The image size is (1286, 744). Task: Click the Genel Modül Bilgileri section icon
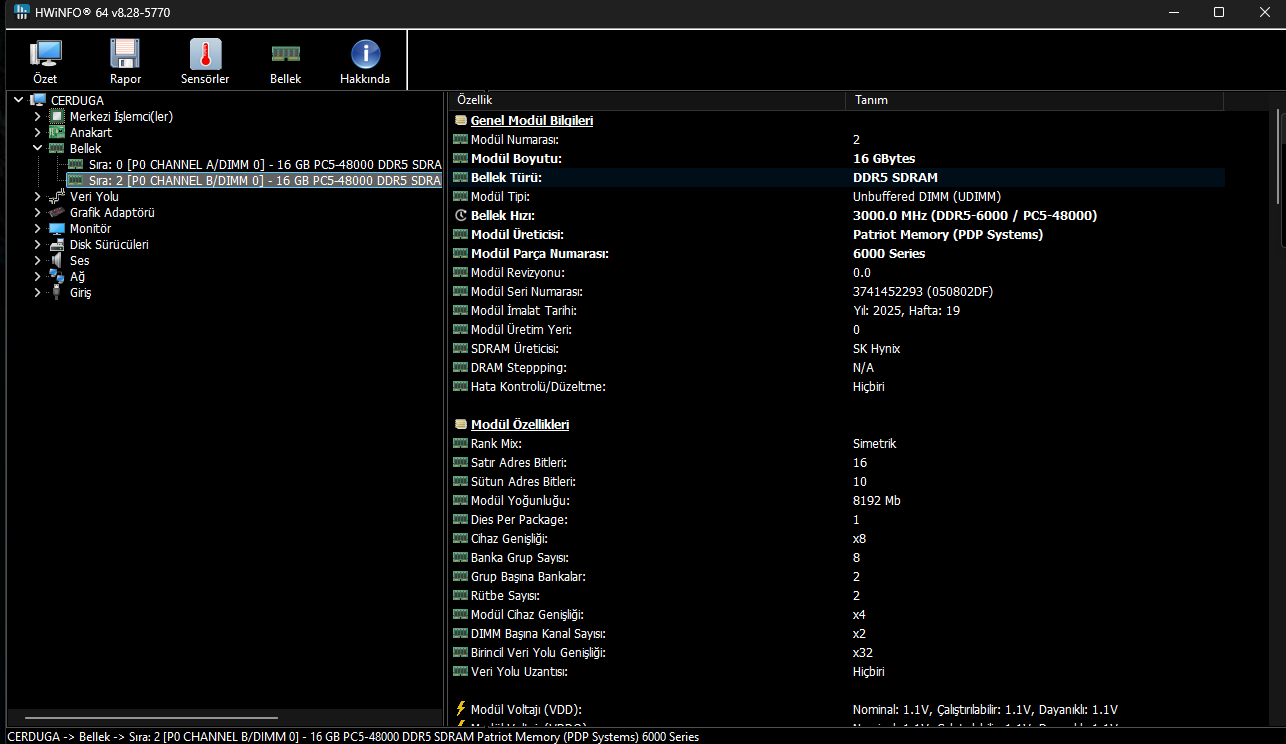coord(461,120)
